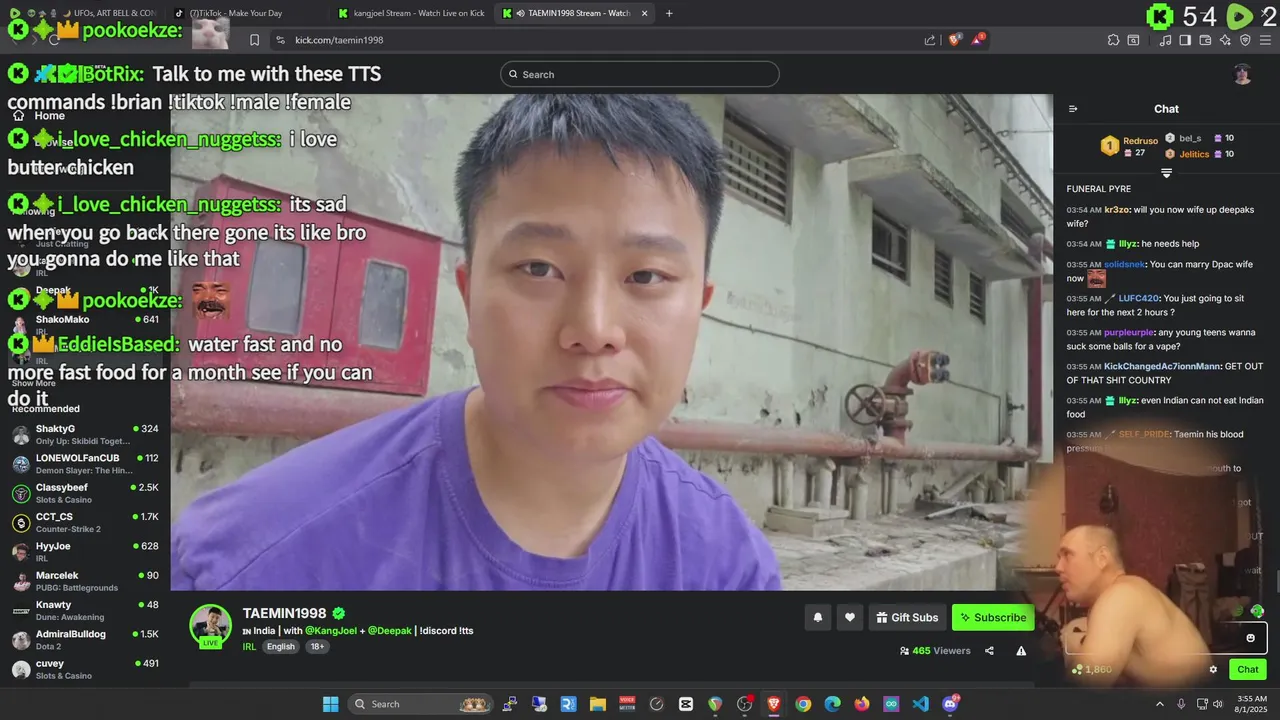1280x720 pixels.
Task: Open CCT_CS recommended channel
Action: coord(85,522)
